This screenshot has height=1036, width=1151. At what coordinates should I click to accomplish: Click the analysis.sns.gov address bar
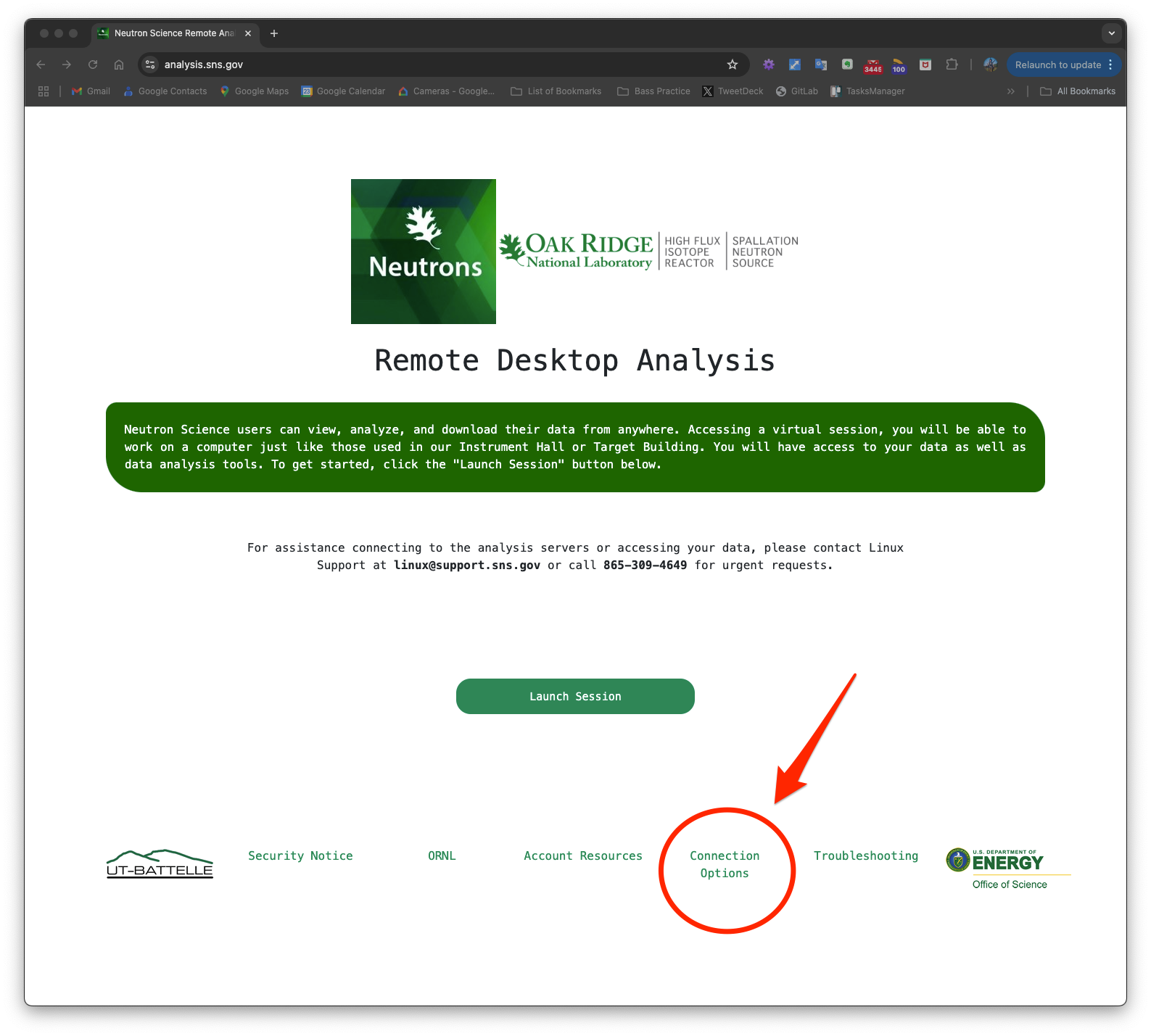[435, 65]
